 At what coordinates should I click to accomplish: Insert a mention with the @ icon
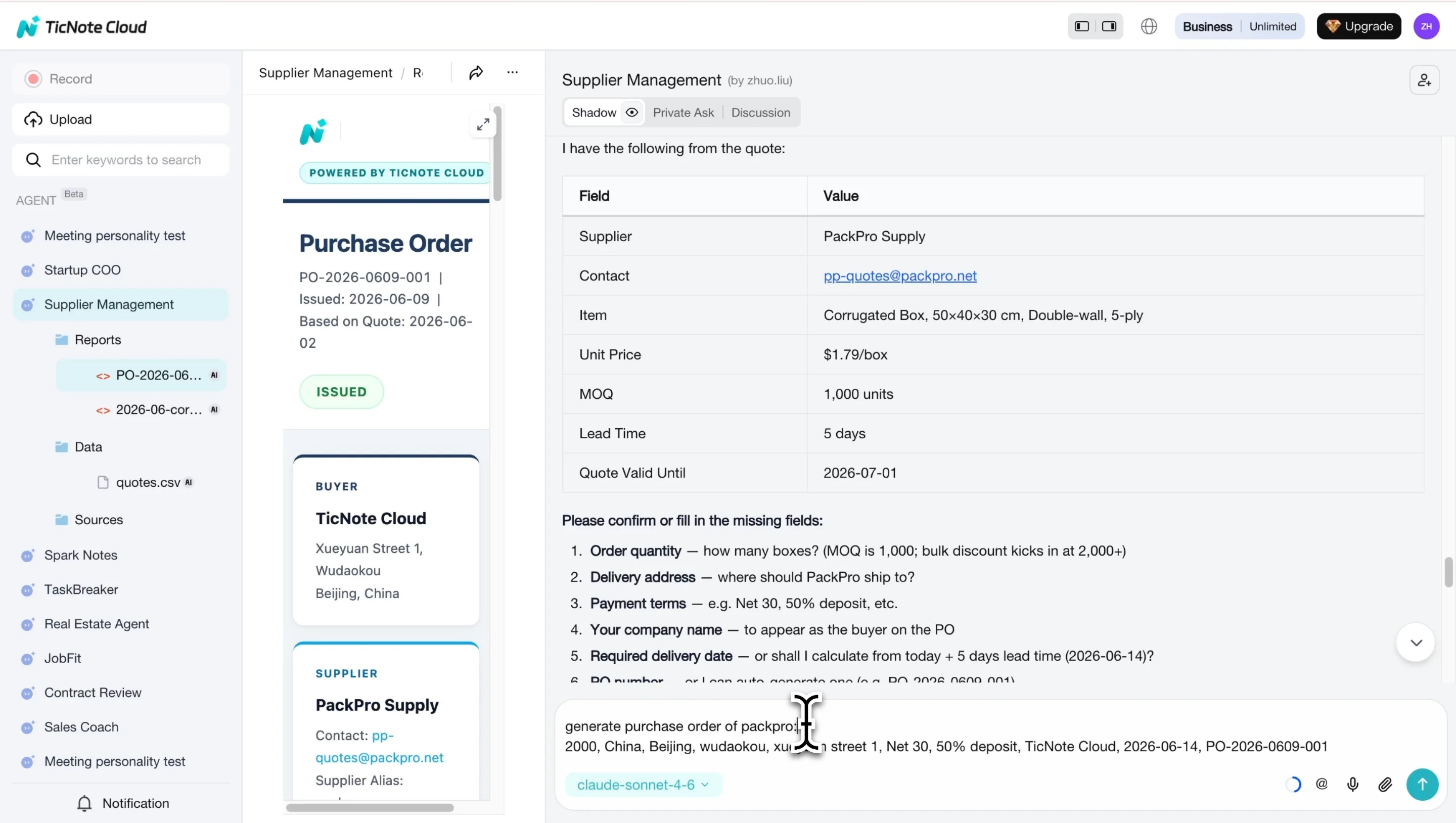1322,784
